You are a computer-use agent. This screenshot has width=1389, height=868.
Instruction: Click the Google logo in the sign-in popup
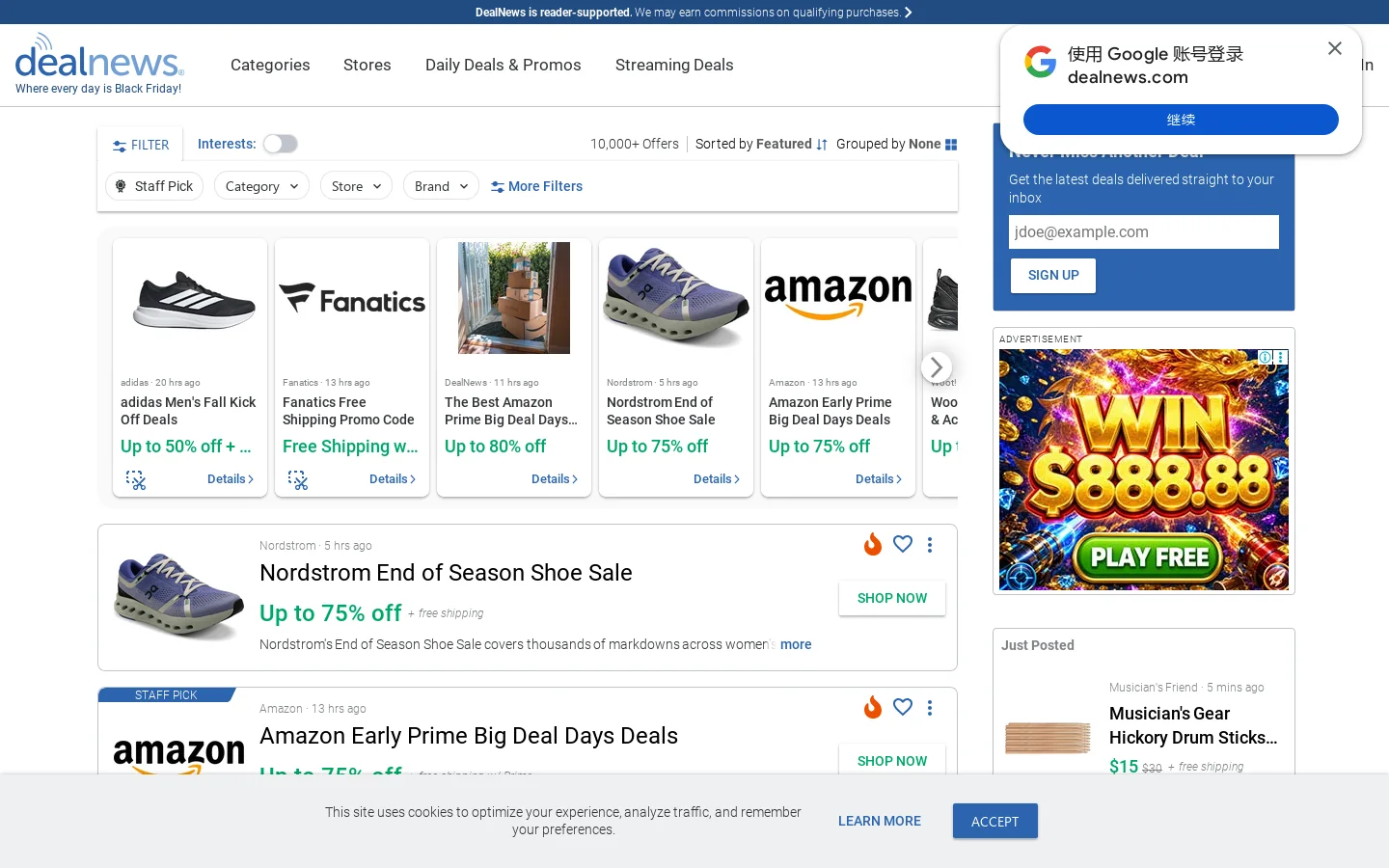point(1040,62)
